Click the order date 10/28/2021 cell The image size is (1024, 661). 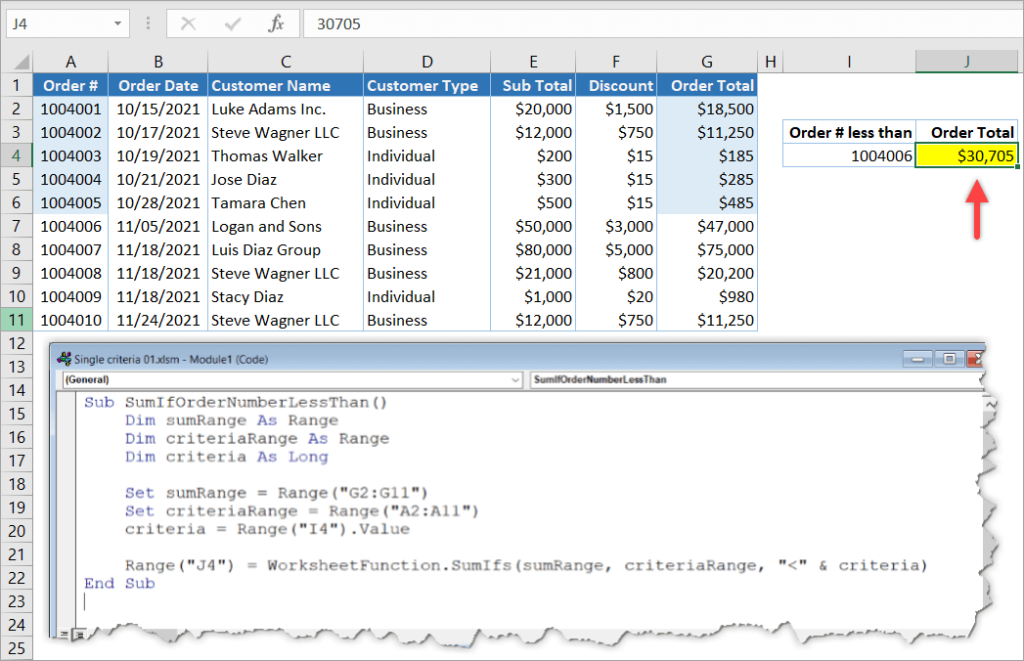click(x=158, y=203)
